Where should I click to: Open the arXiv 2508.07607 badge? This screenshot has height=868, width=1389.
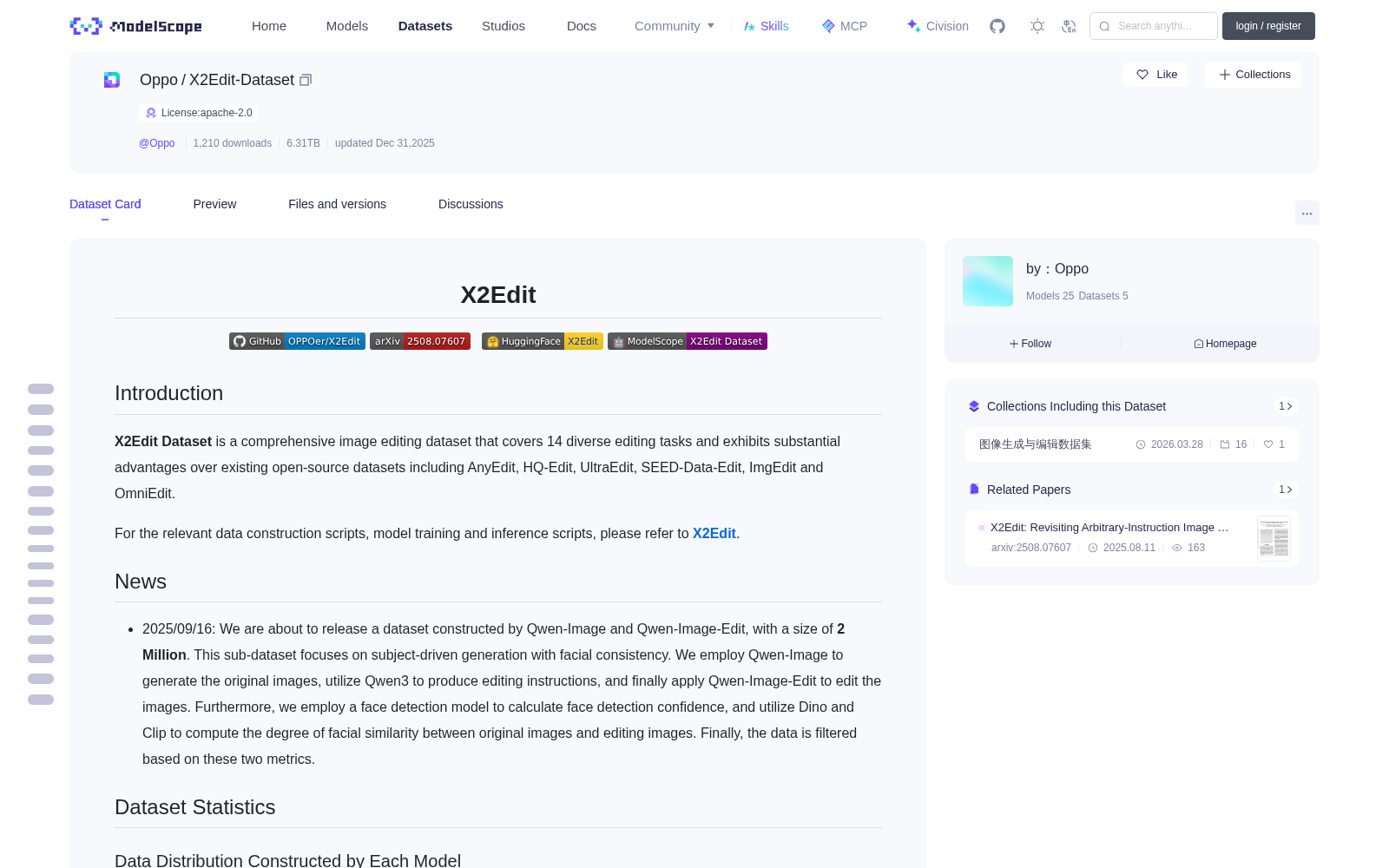[x=420, y=341]
